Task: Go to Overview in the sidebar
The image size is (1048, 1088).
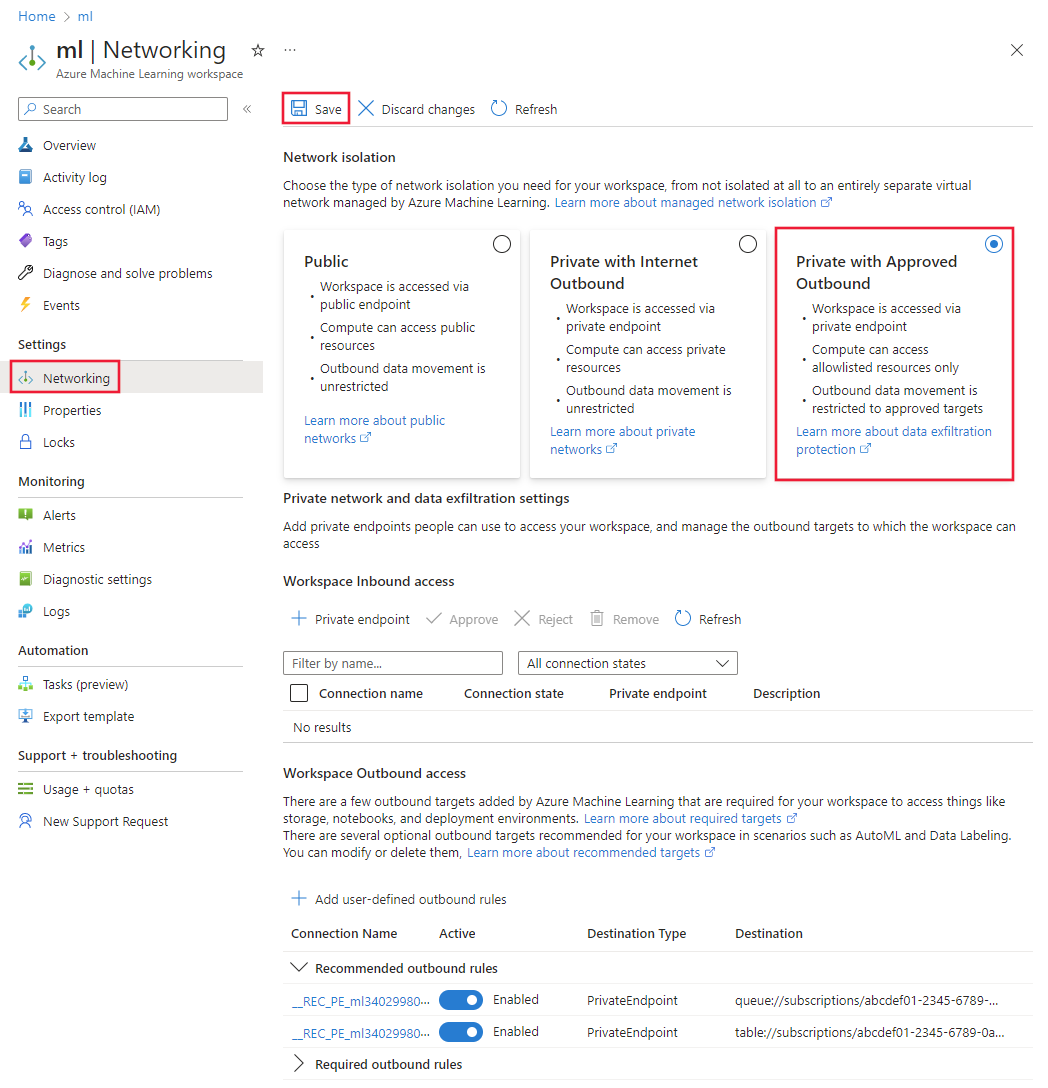Action: (x=69, y=145)
